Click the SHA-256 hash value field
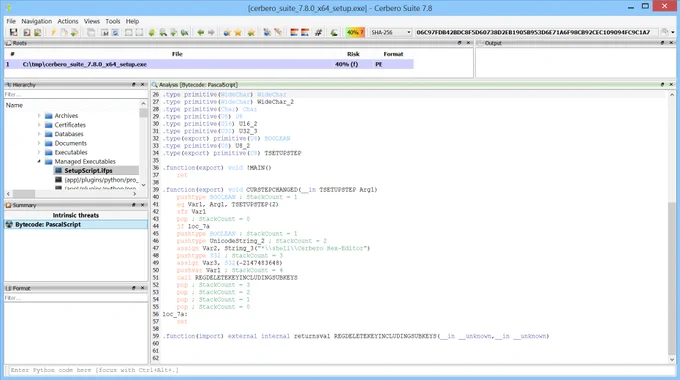Viewport: 680px width, 380px height. tap(536, 32)
